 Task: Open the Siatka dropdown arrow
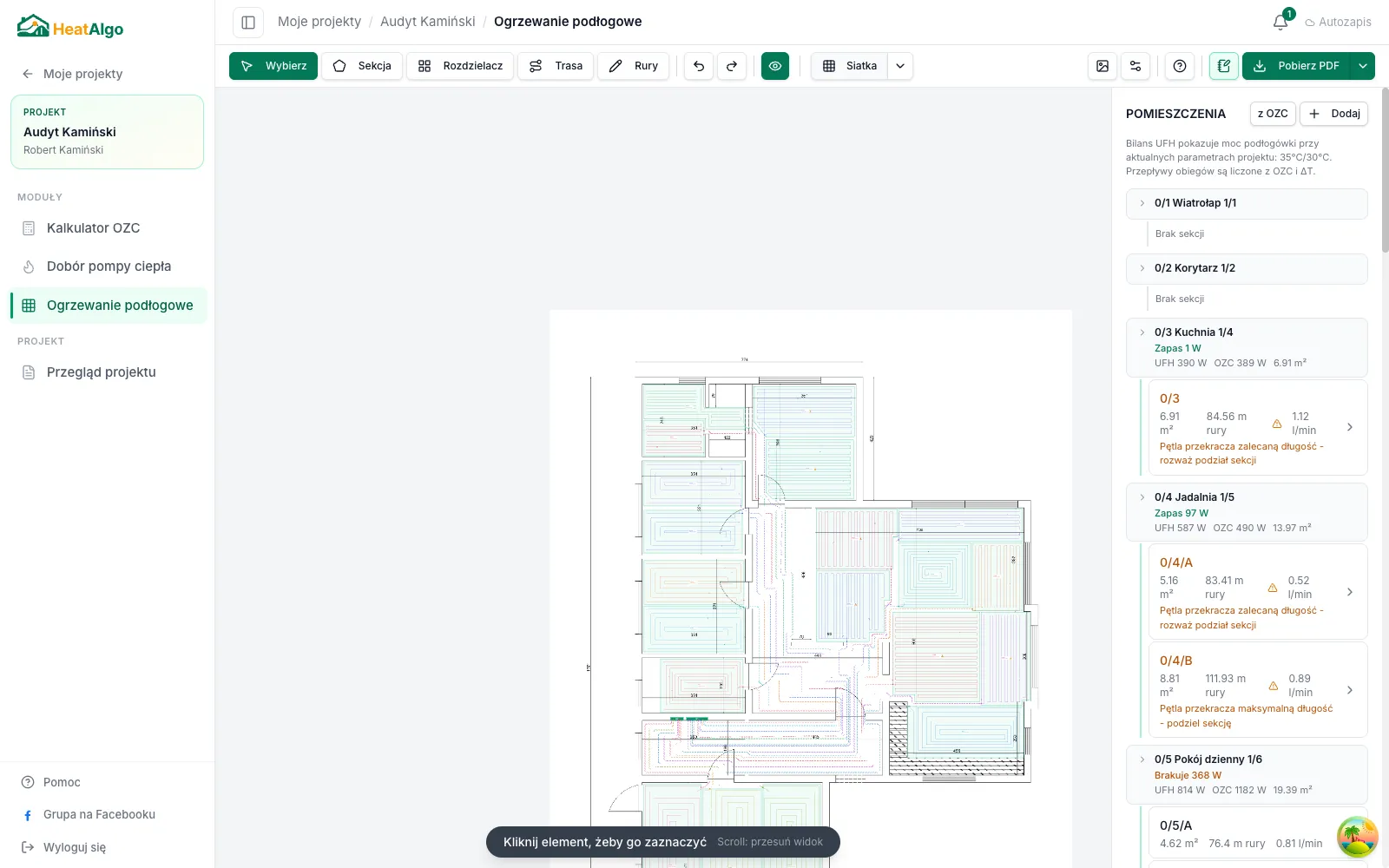pyautogui.click(x=900, y=66)
